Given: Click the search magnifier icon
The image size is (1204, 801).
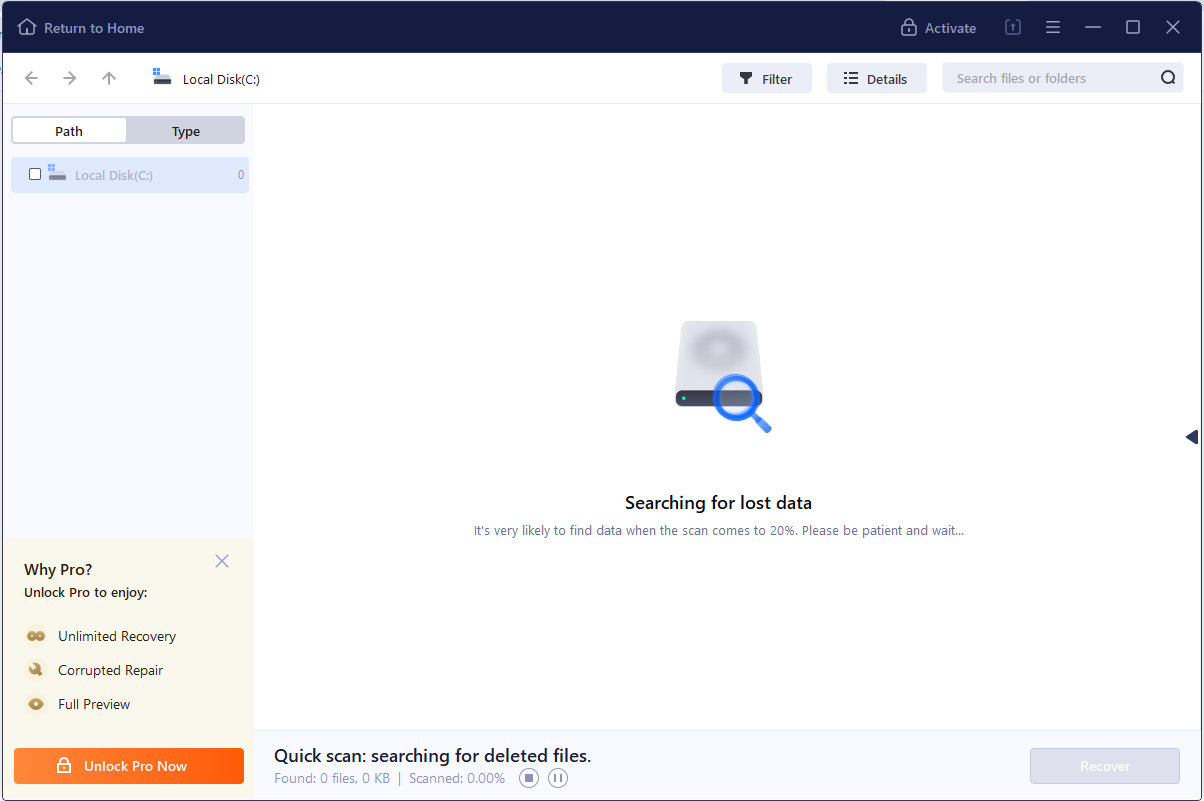Looking at the screenshot, I should [1168, 78].
